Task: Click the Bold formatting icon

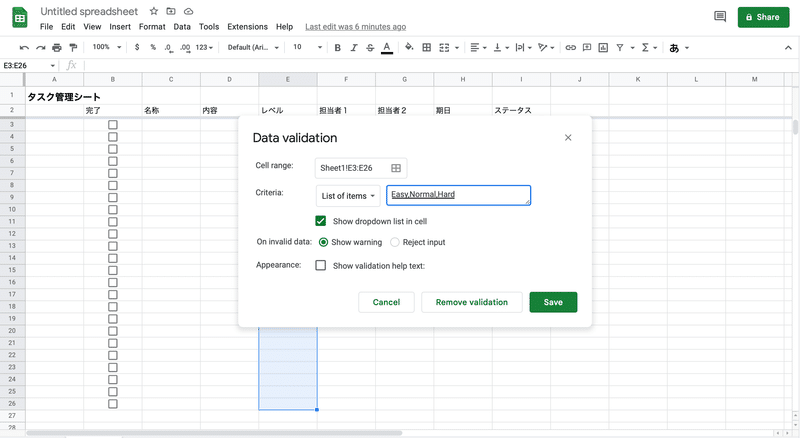Action: click(337, 47)
